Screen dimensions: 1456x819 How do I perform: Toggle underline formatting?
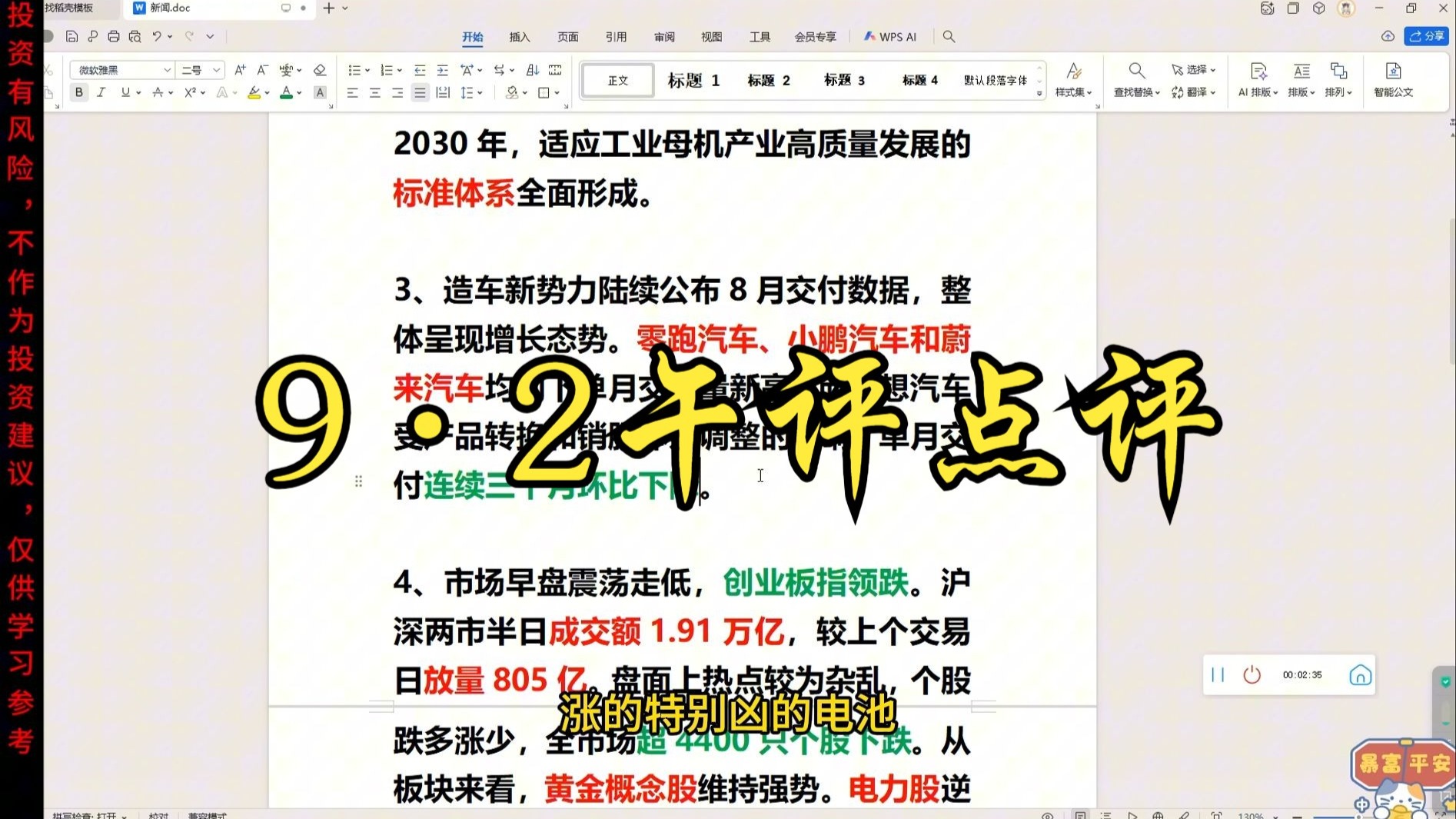[x=125, y=92]
